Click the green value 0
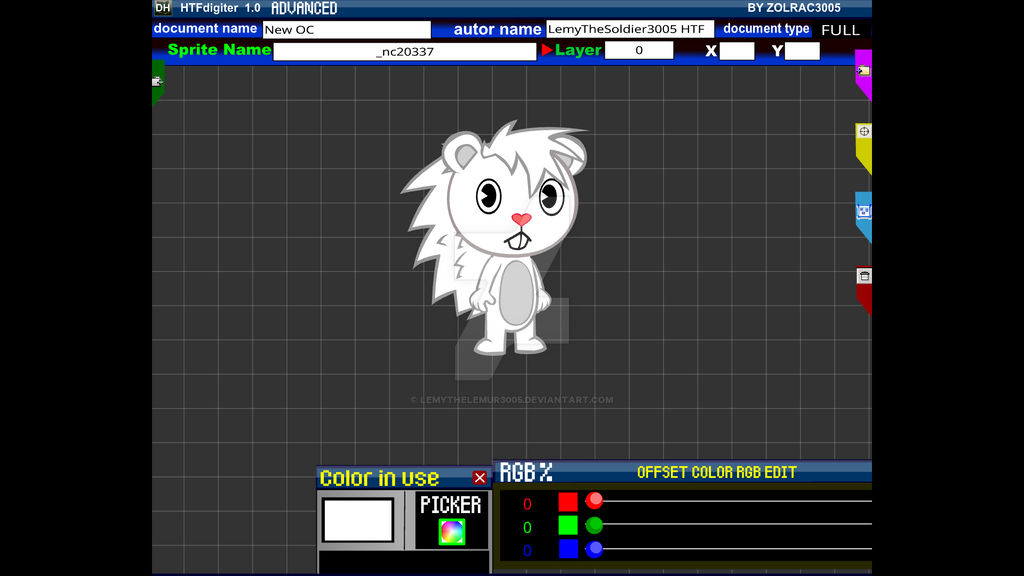This screenshot has width=1024, height=576. pos(527,527)
